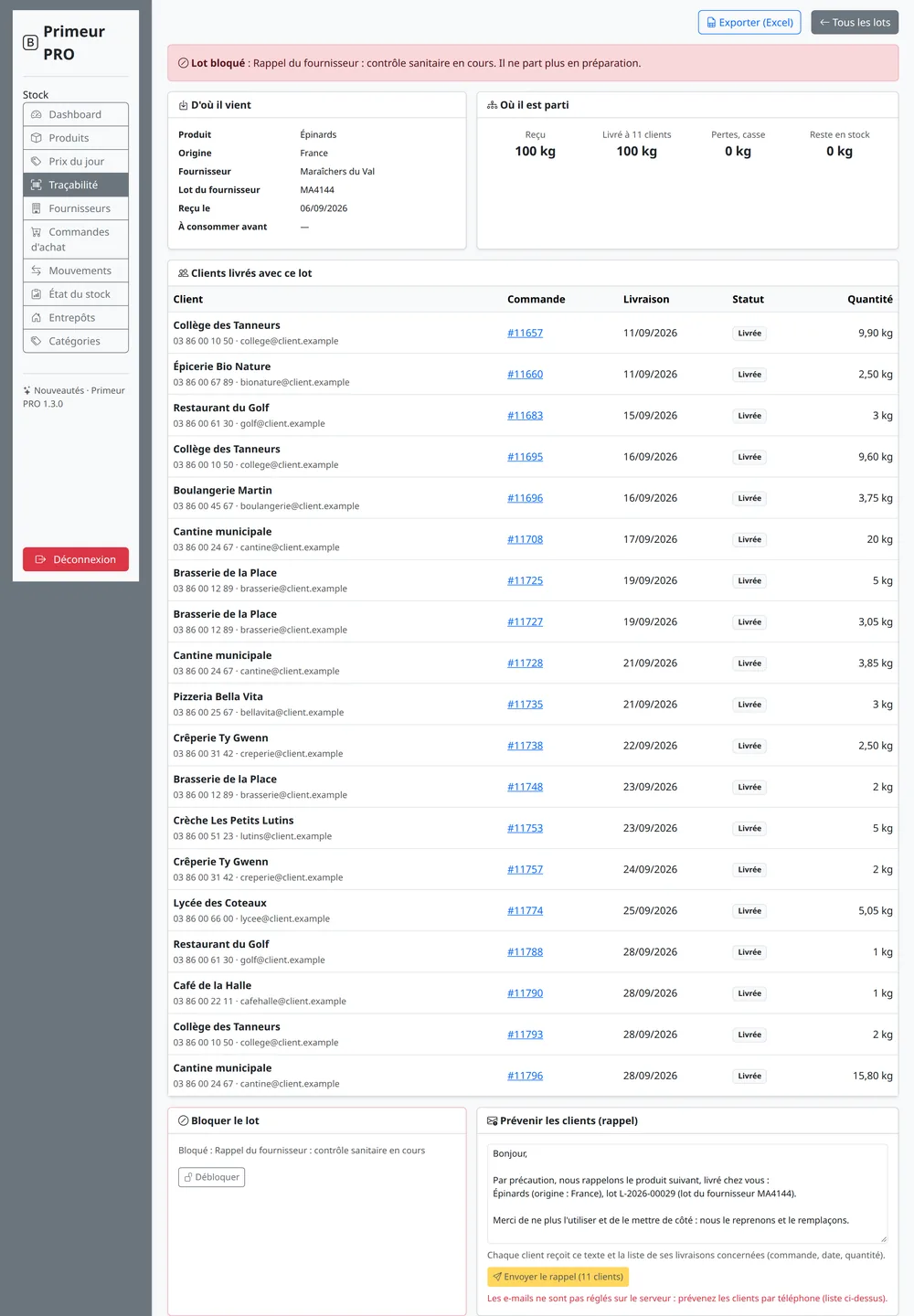Image resolution: width=914 pixels, height=1316 pixels.
Task: Click the Commandes d'achat cart icon
Action: point(37,232)
